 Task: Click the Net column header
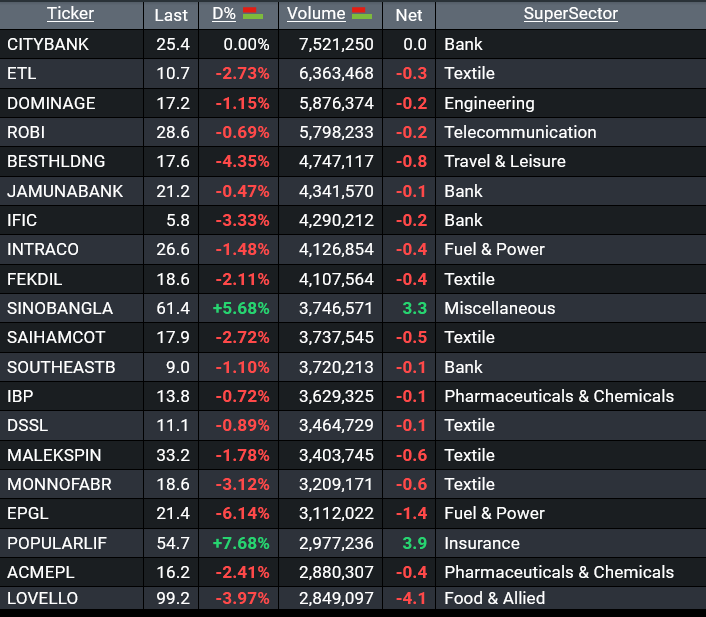409,15
